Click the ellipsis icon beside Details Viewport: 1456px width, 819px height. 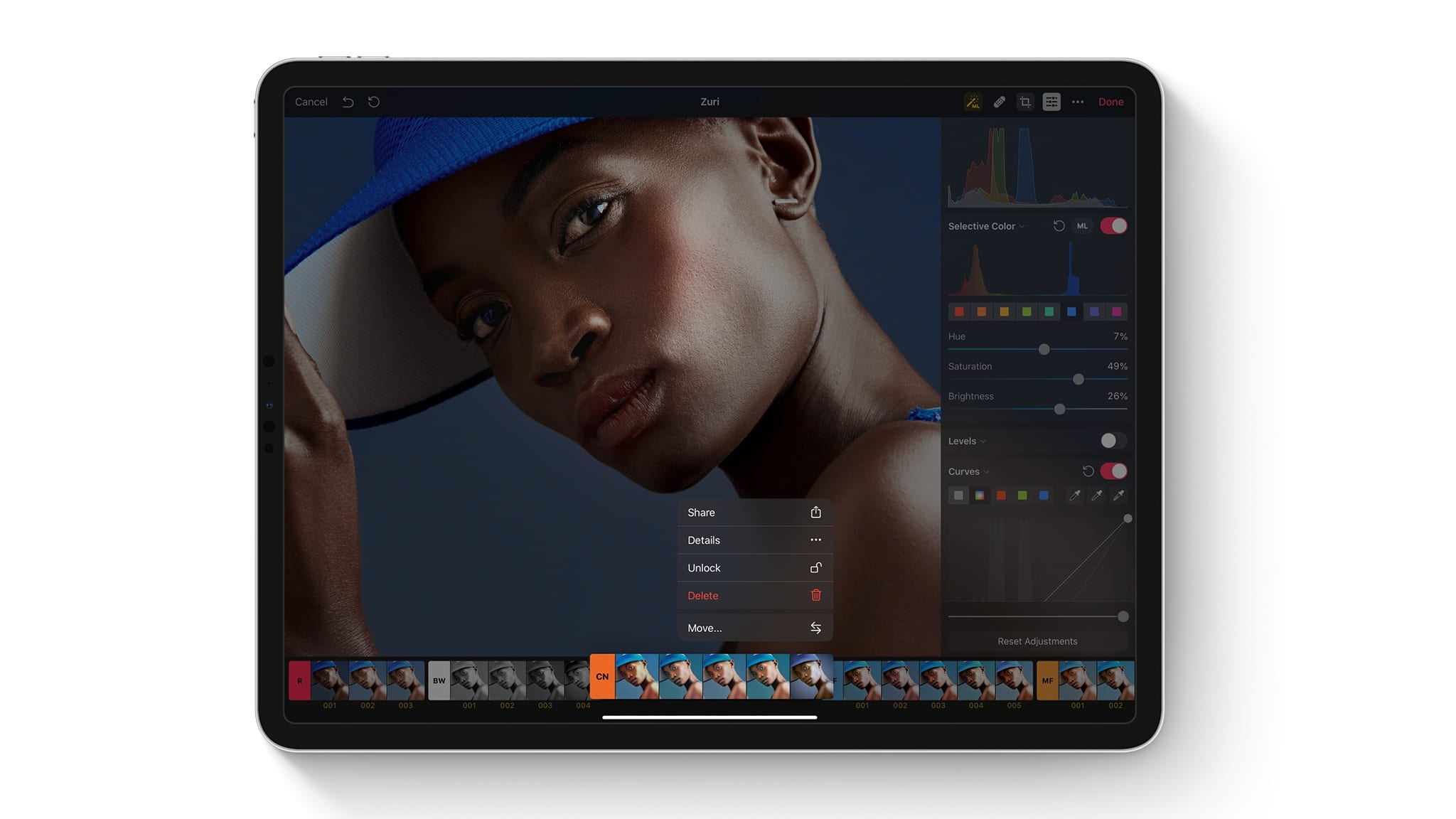[x=815, y=540]
